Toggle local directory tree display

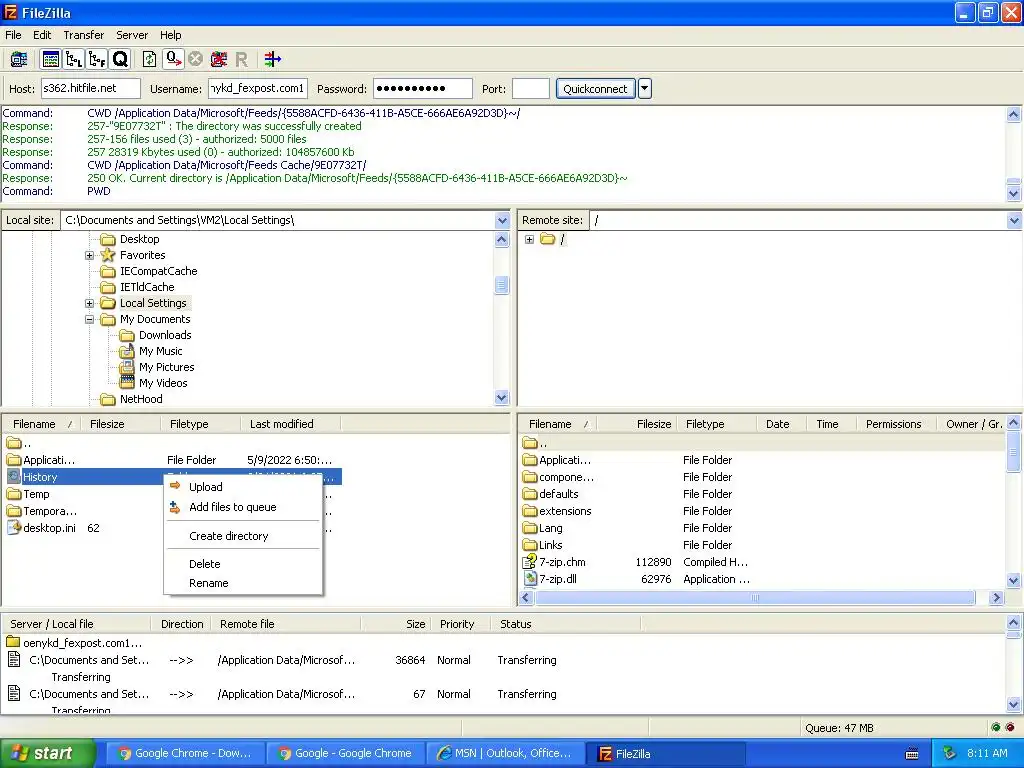click(74, 59)
